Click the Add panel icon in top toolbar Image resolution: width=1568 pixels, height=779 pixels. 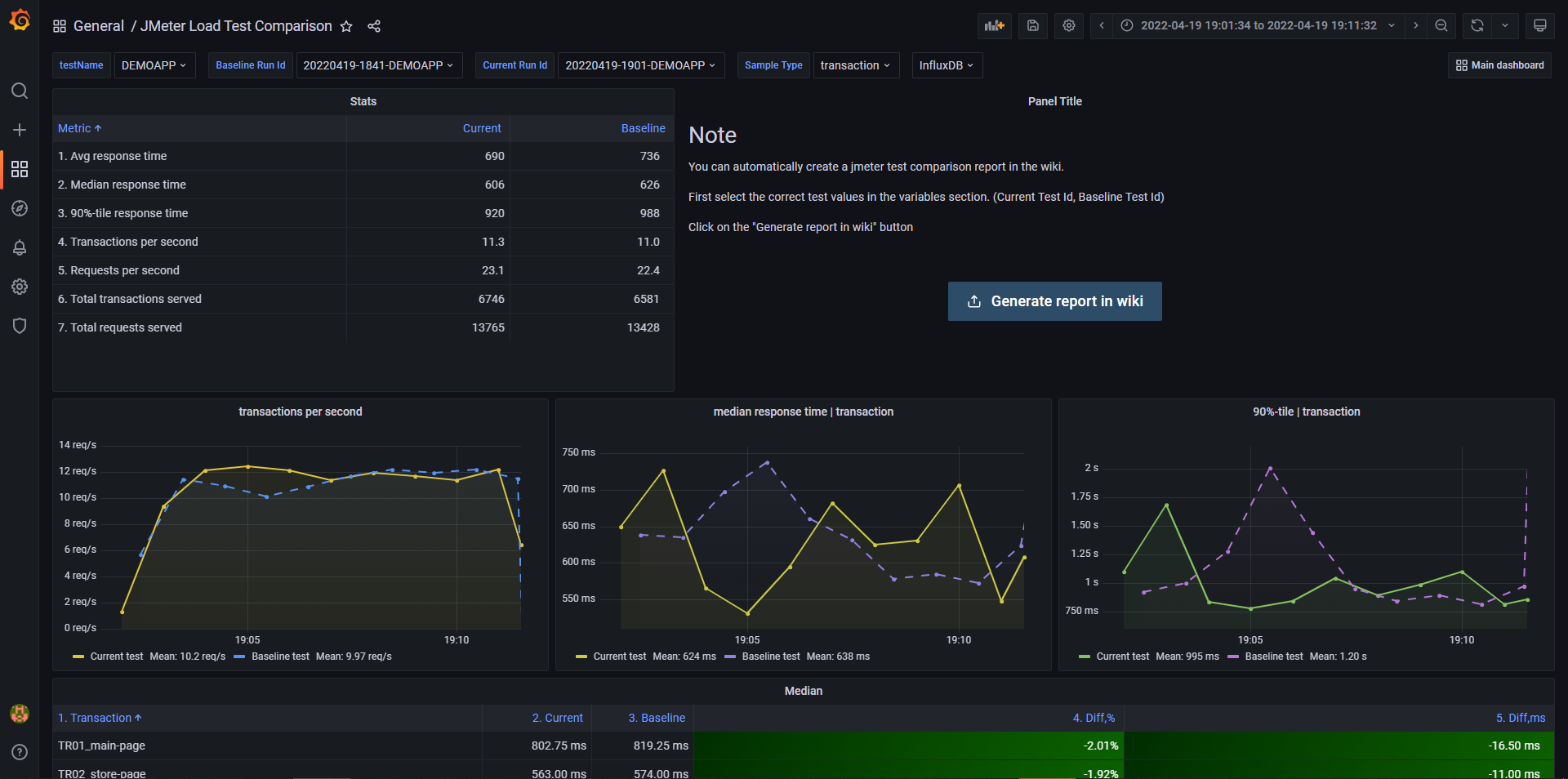point(995,25)
